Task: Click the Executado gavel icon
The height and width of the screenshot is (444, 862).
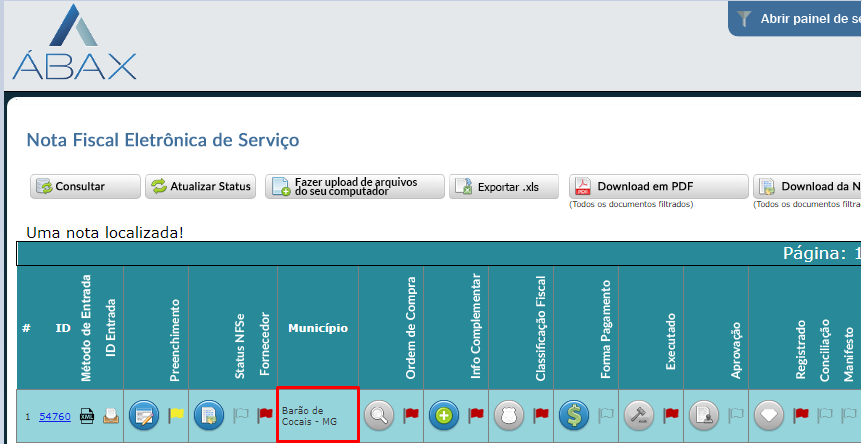Action: coord(639,415)
